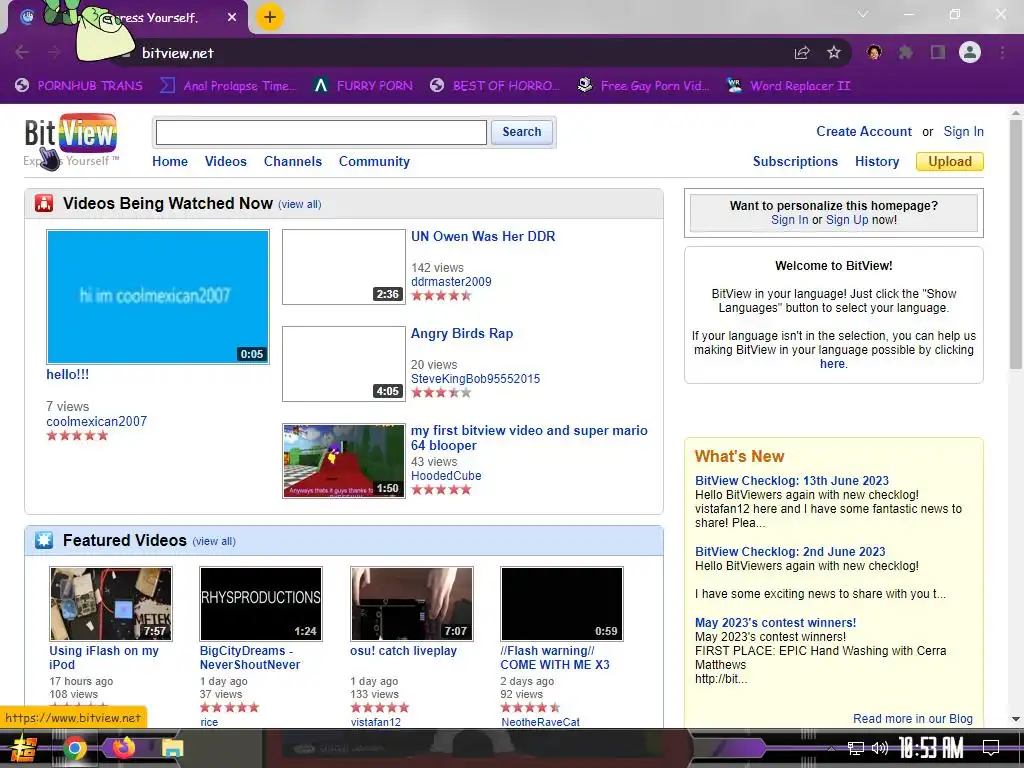Bookmark this page with the star icon
This screenshot has width=1024, height=768.
(x=833, y=53)
